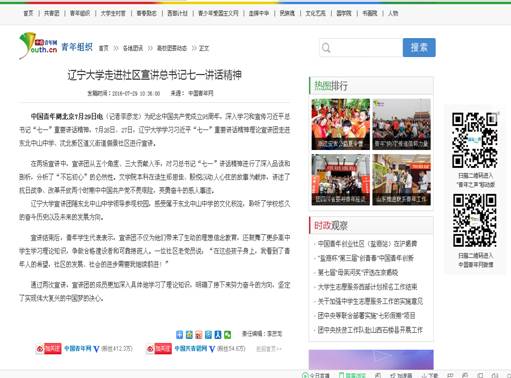Click the Renren share icon
Viewport: 511px width, 378px height.
[x=218, y=334]
